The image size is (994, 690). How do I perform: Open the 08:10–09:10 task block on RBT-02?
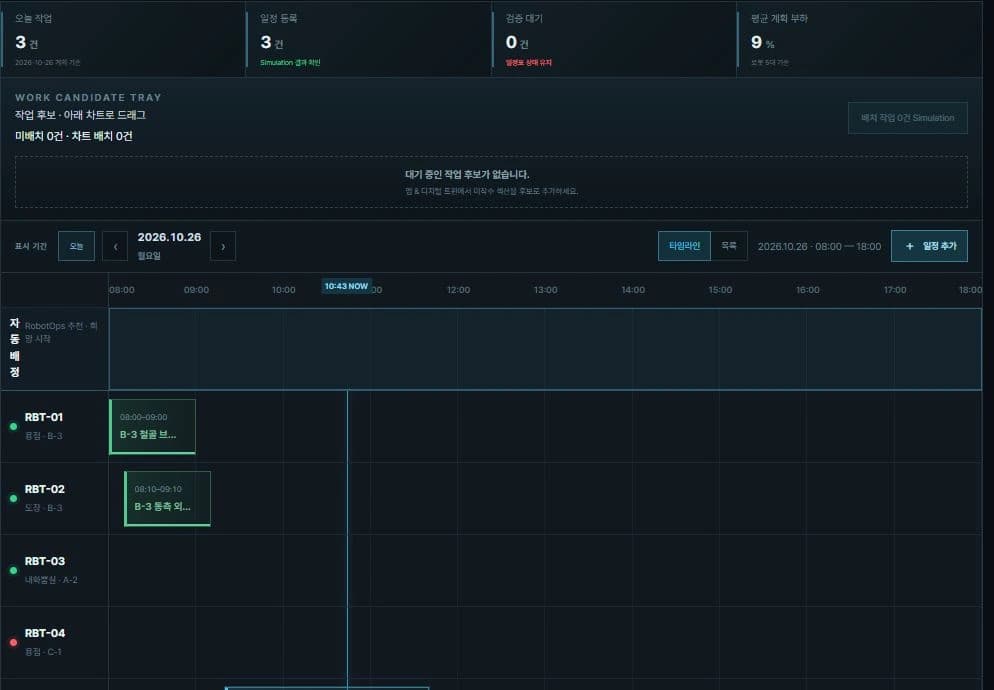167,498
